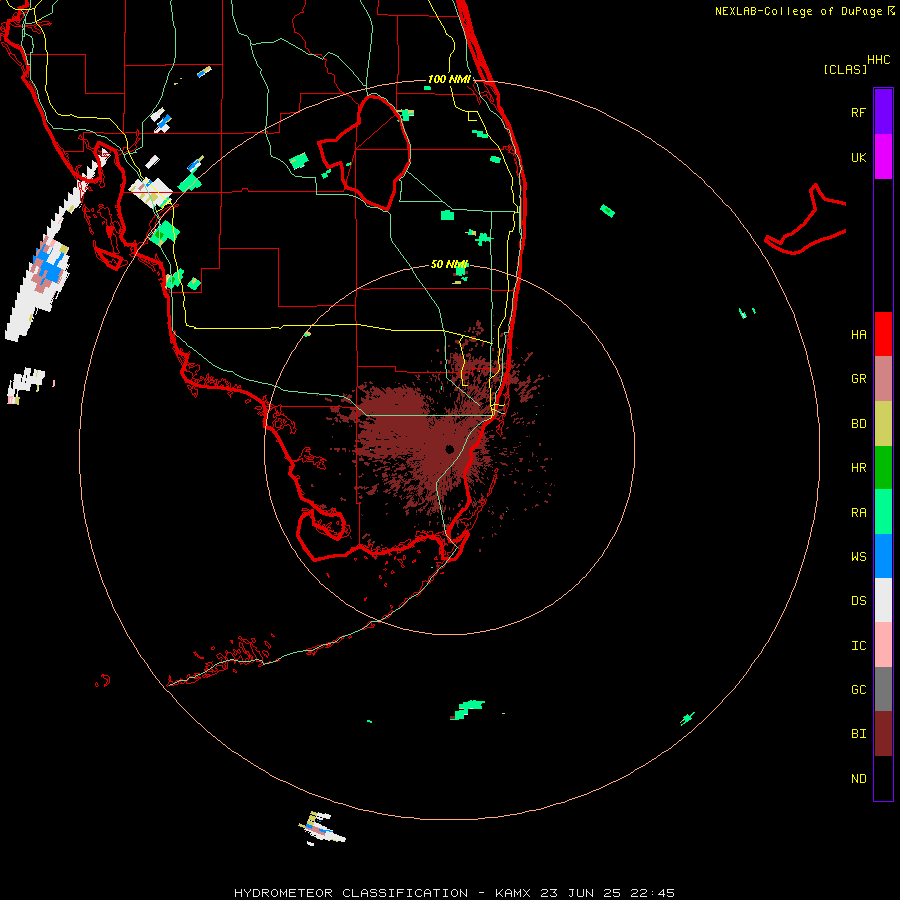Viewport: 900px width, 900px height.
Task: Click the HA red legend swatch
Action: pos(883,334)
